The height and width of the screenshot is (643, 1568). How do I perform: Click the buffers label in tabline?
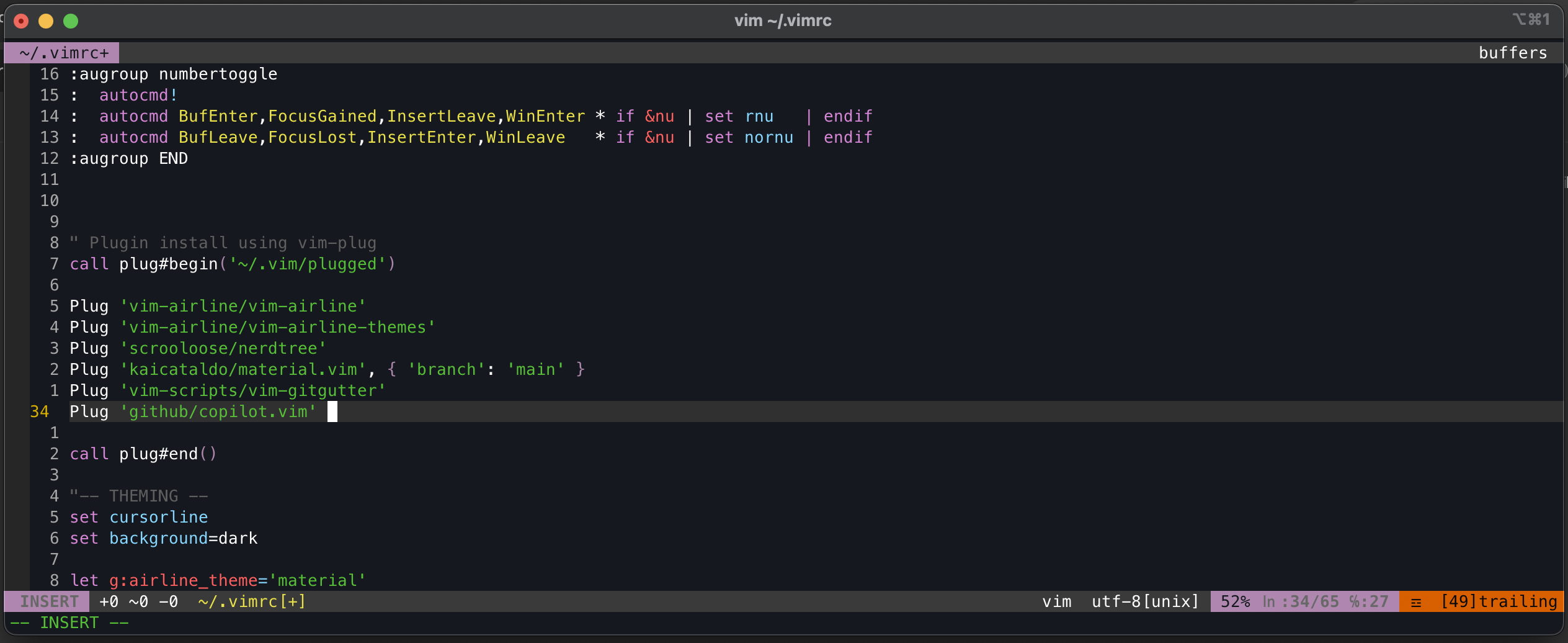coord(1512,53)
